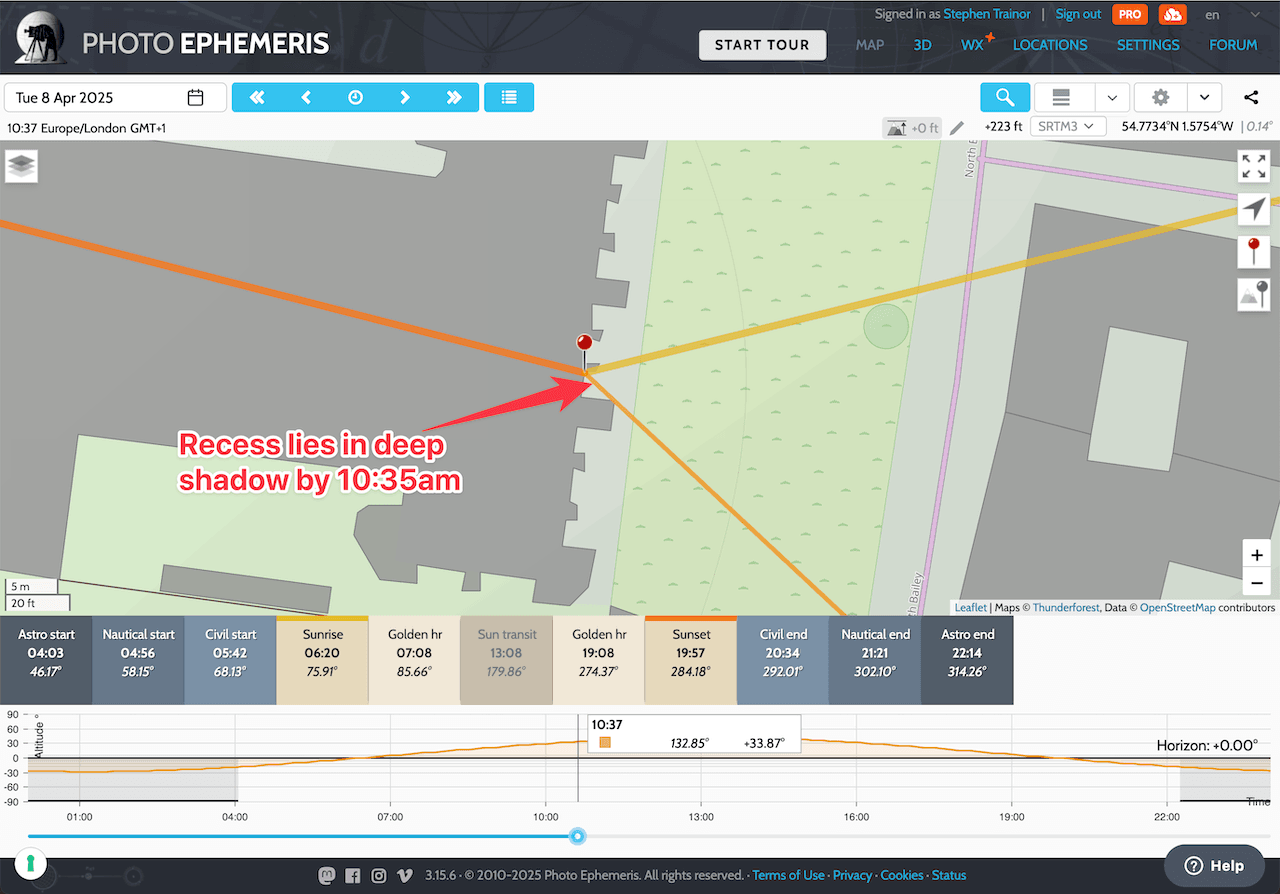The height and width of the screenshot is (894, 1280).
Task: Open the WX weather tab
Action: (x=975, y=44)
